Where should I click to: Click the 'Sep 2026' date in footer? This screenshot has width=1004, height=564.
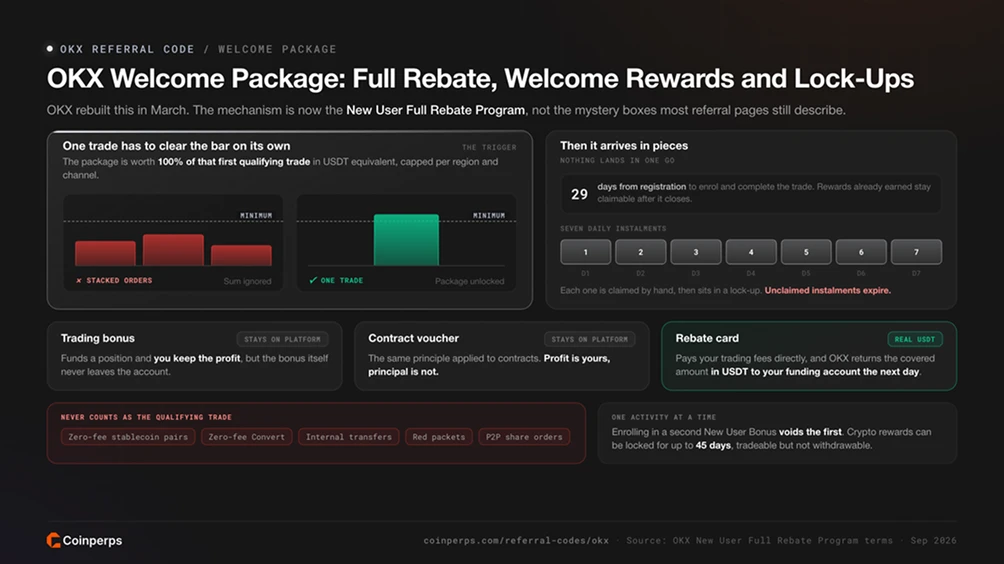(x=933, y=540)
